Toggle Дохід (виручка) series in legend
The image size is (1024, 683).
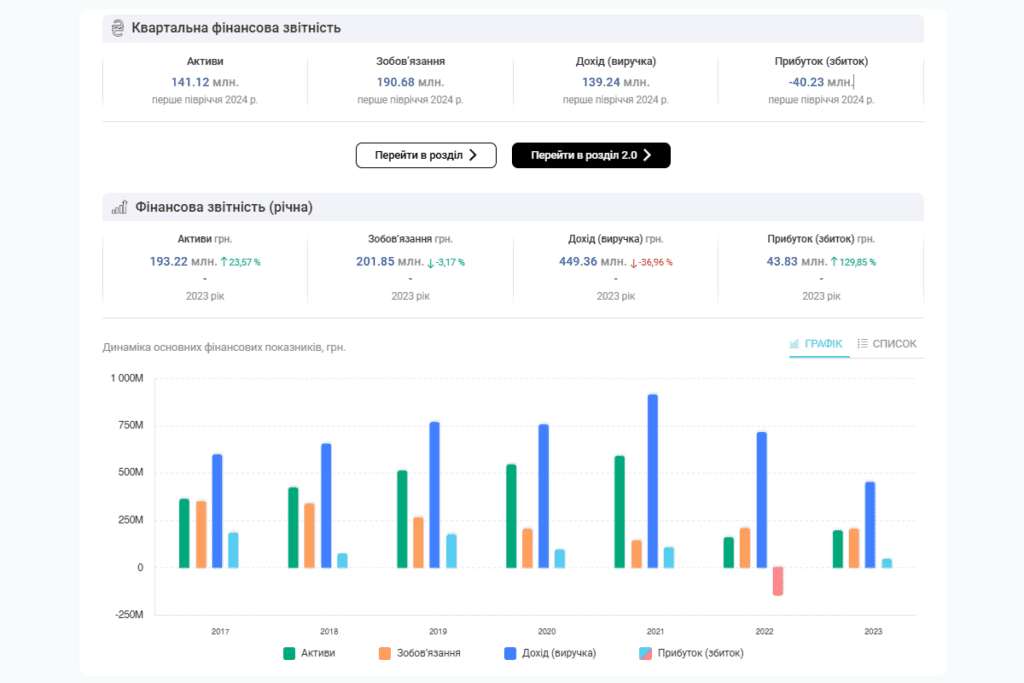click(550, 653)
